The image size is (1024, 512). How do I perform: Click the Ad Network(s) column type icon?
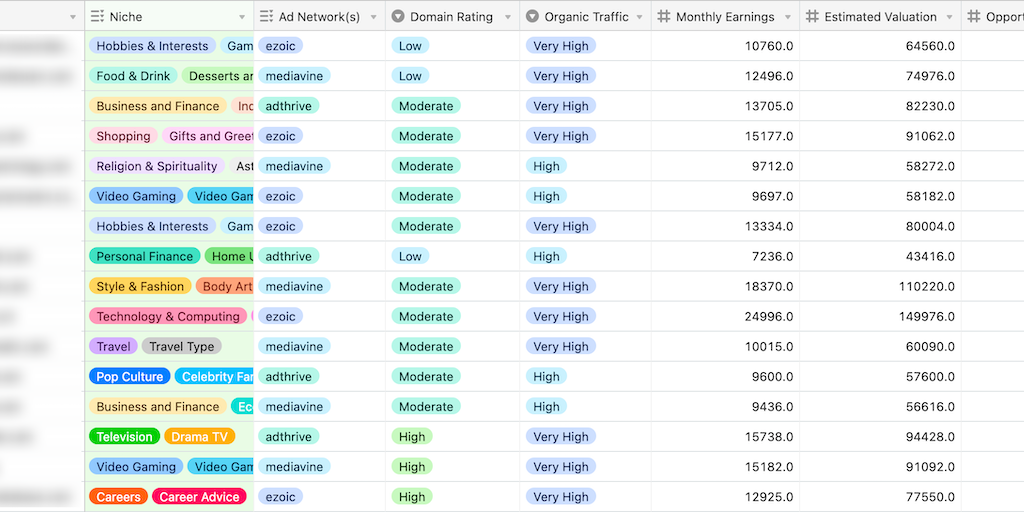pyautogui.click(x=266, y=17)
